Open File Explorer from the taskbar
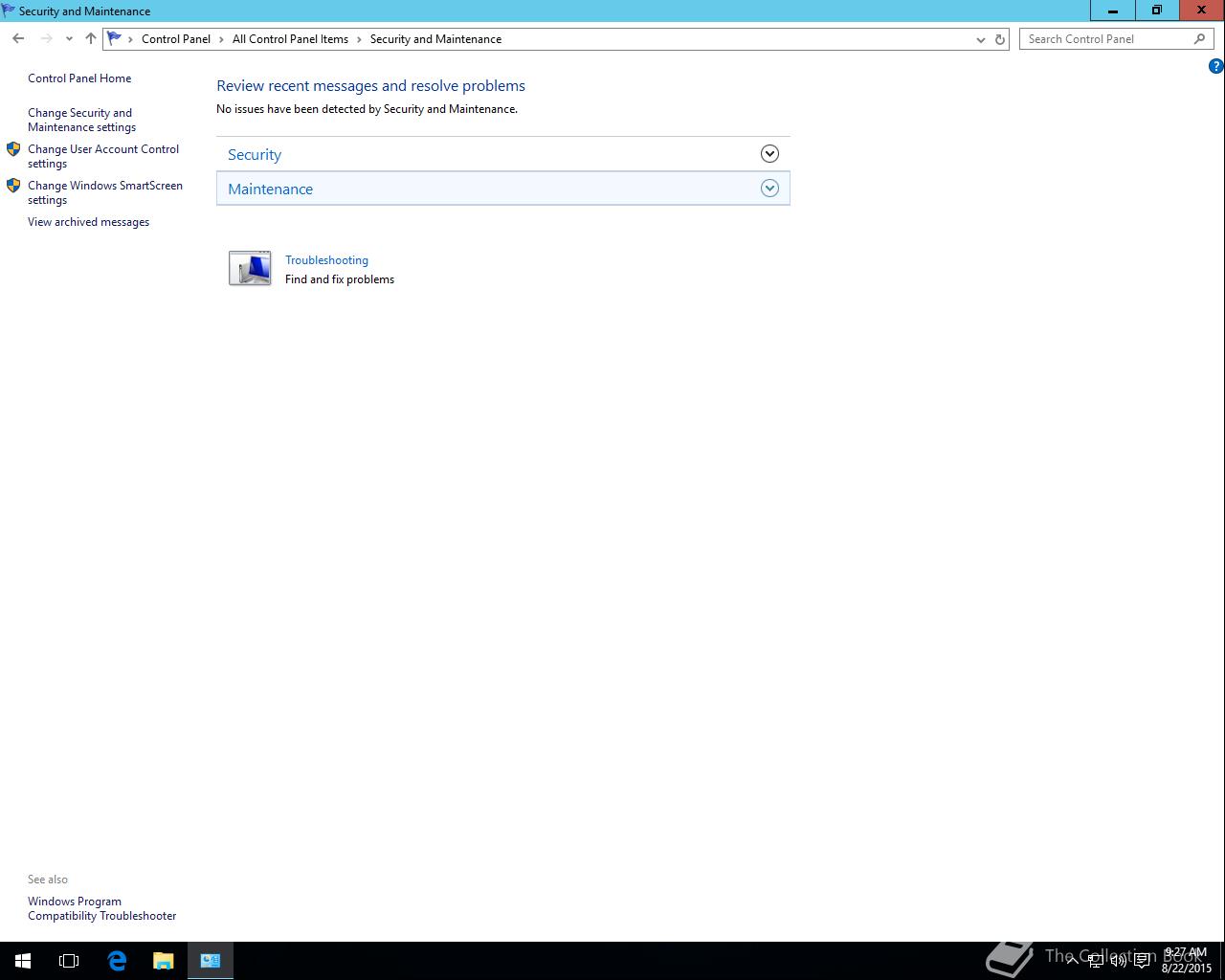The image size is (1225, 980). point(164,961)
